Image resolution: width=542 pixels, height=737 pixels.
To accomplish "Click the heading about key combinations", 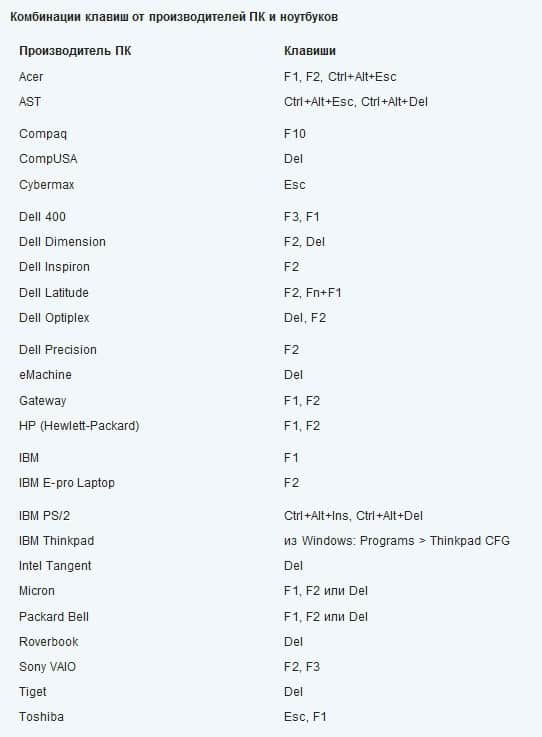I will (x=173, y=17).
